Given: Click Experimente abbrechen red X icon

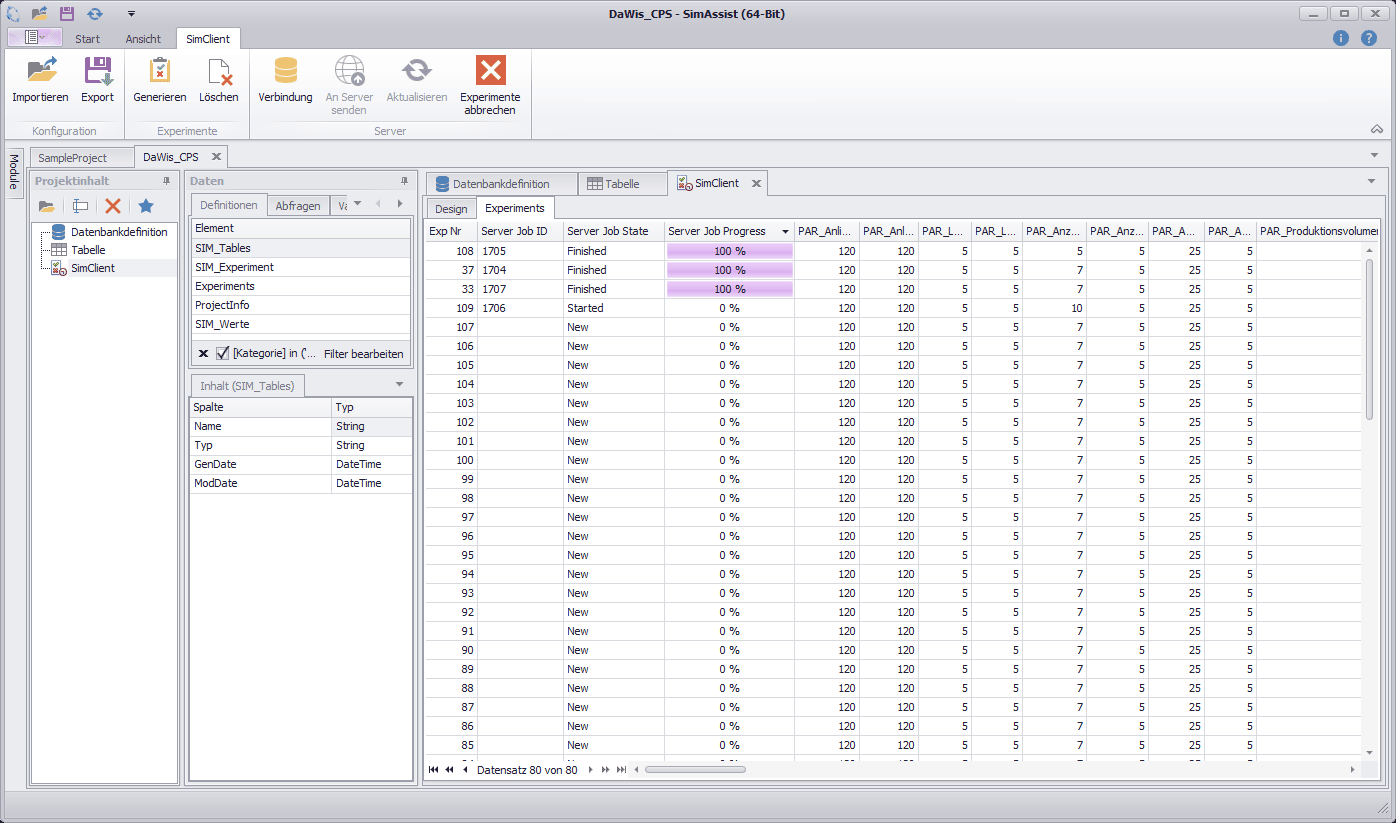Looking at the screenshot, I should (x=490, y=70).
